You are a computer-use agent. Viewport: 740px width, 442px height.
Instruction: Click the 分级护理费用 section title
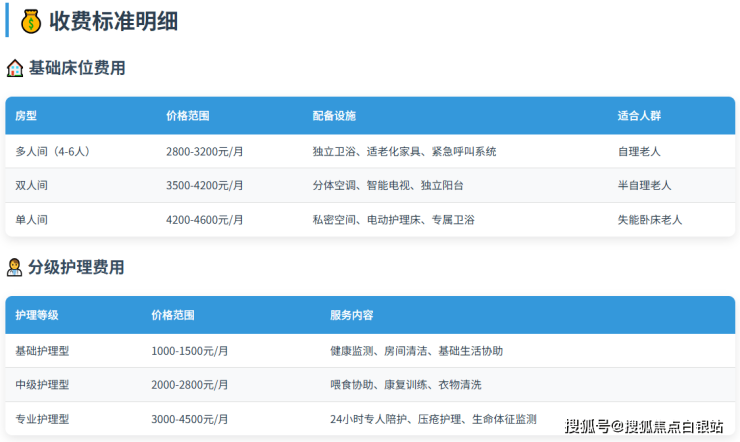(x=77, y=267)
